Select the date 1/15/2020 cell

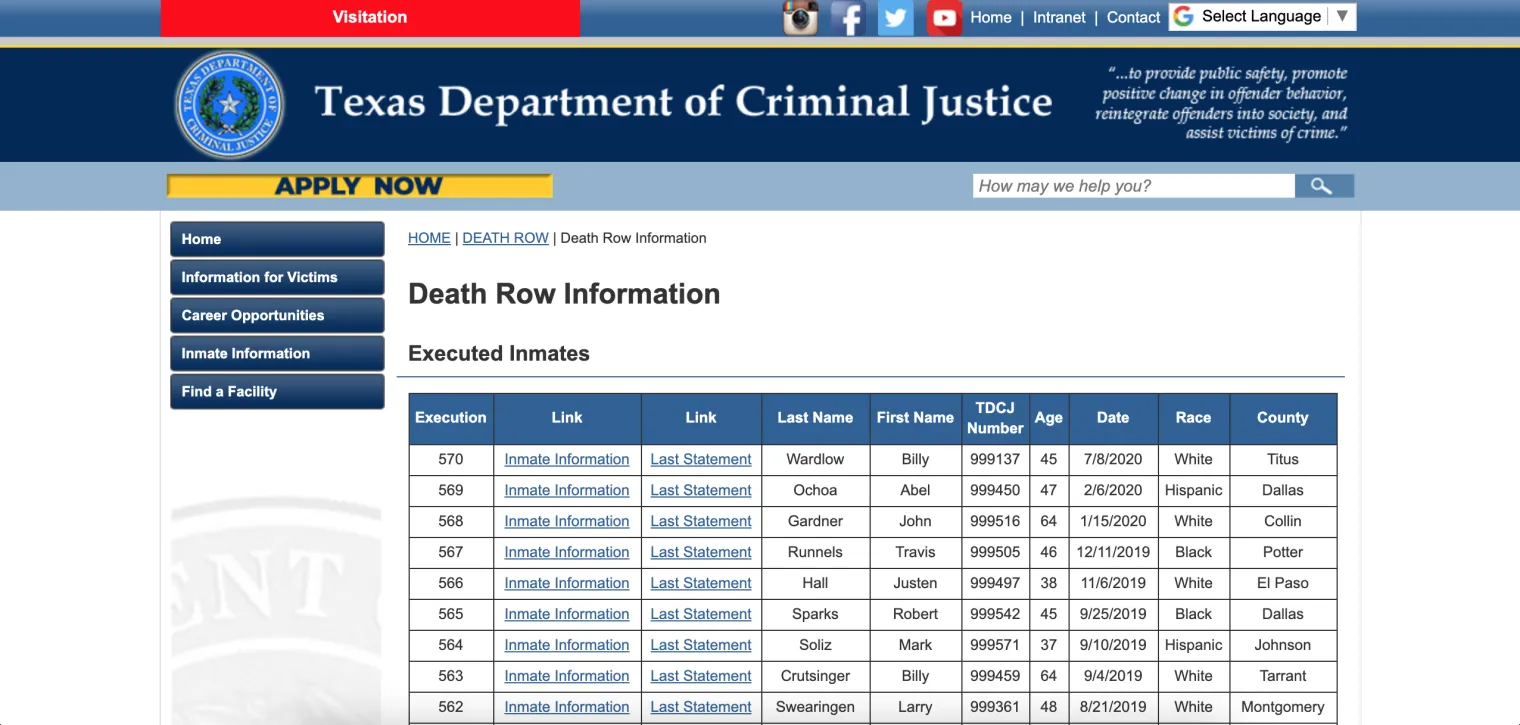pos(1113,521)
